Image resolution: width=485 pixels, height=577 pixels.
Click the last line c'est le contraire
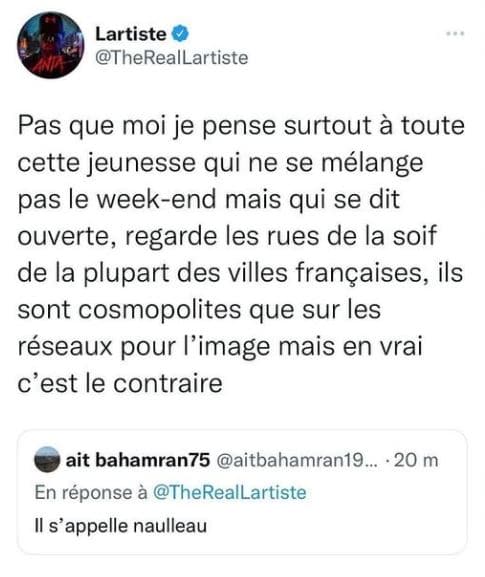pyautogui.click(x=120, y=383)
